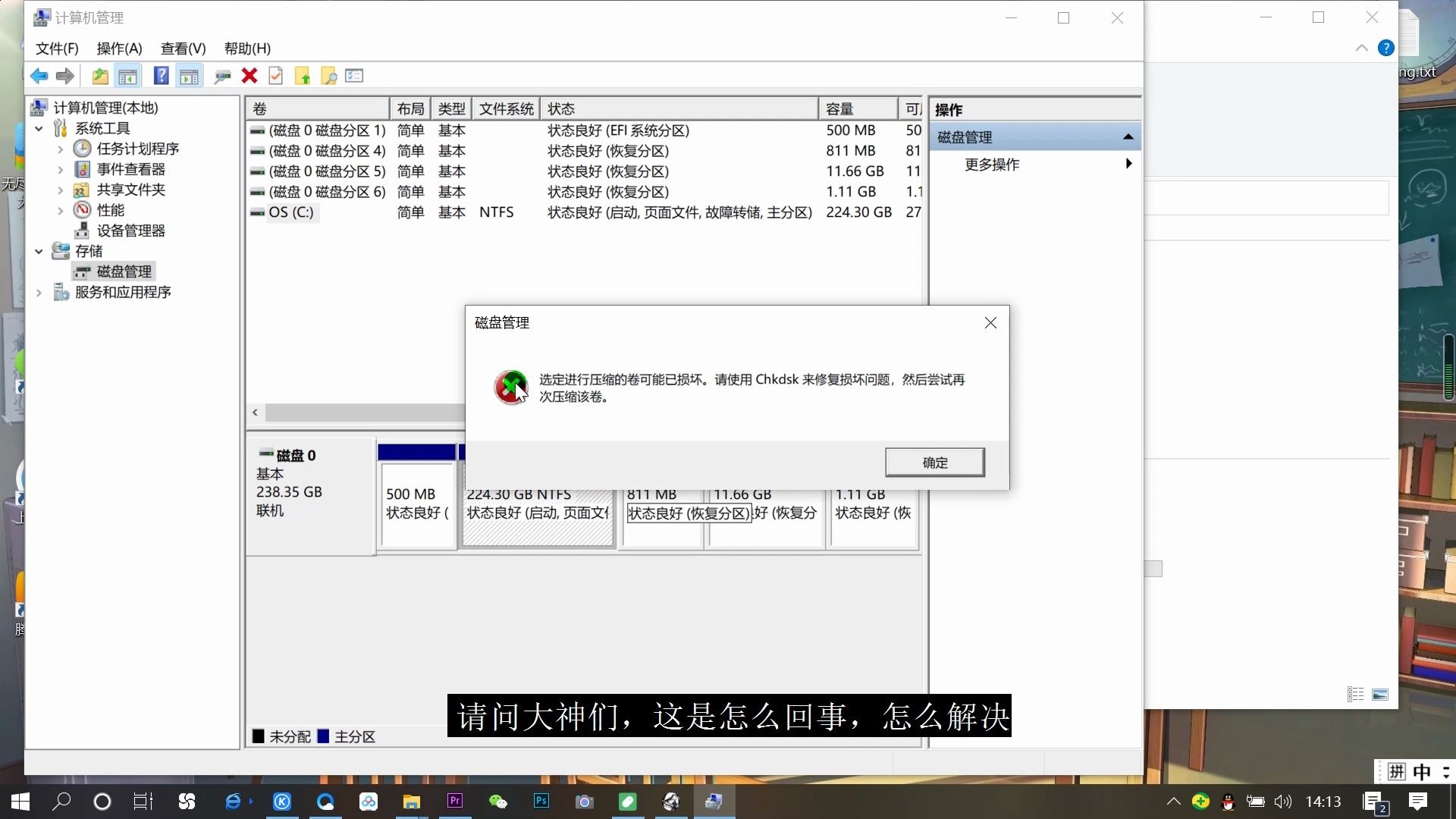Open the 操作(A) menu
Image resolution: width=1456 pixels, height=819 pixels.
(x=118, y=48)
